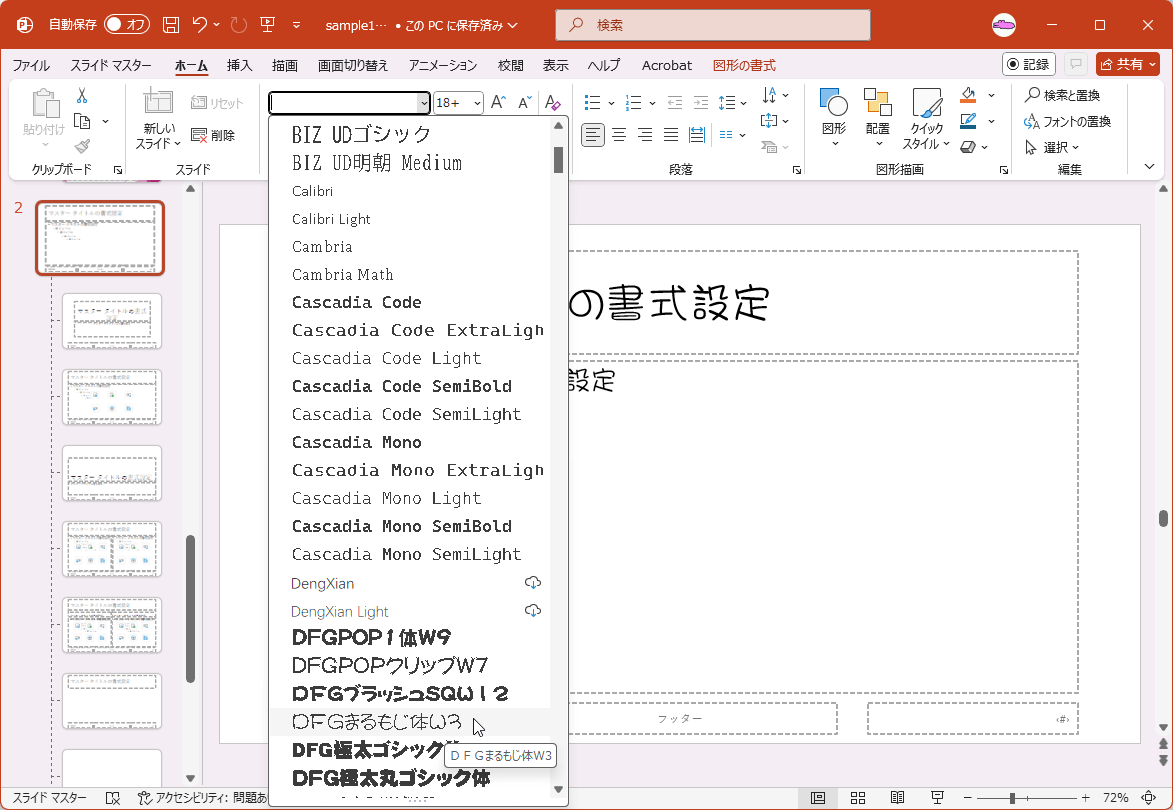The image size is (1173, 810).
Task: Click the increase indent level icon
Action: [x=701, y=102]
